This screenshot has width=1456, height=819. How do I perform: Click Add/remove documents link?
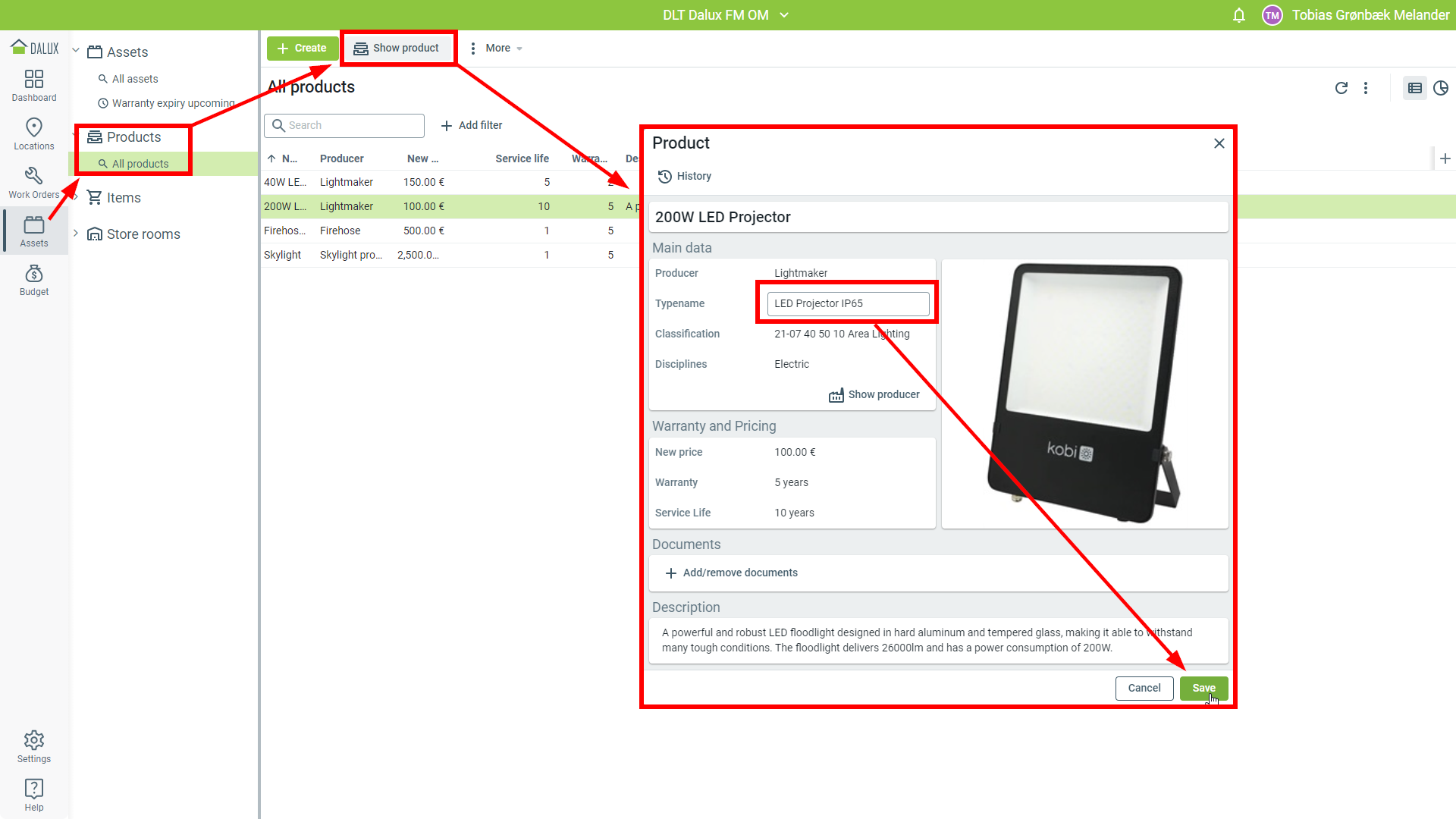(x=732, y=573)
